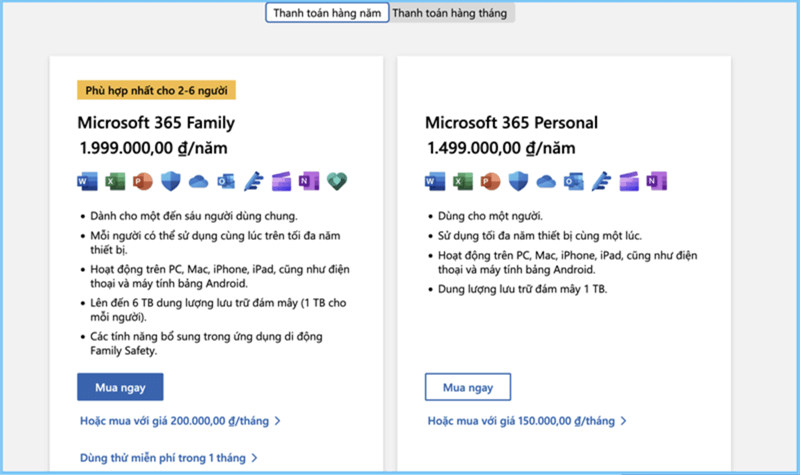Click the Excel icon in the Family plan
800x475 pixels.
click(116, 181)
